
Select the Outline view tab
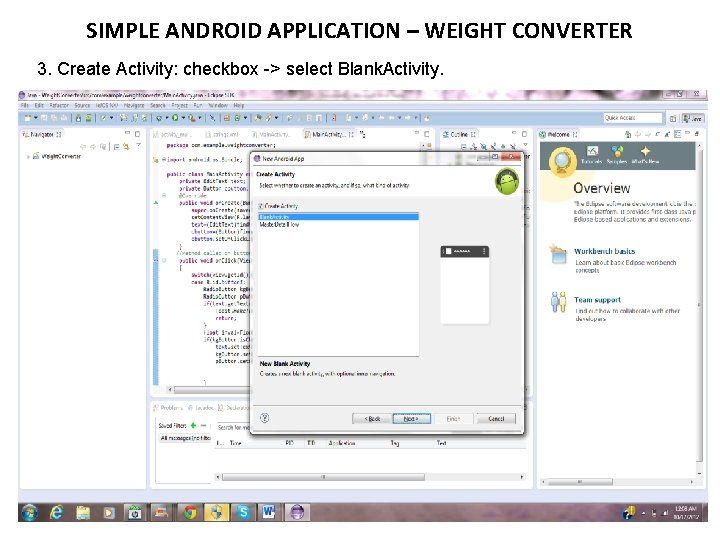(459, 135)
